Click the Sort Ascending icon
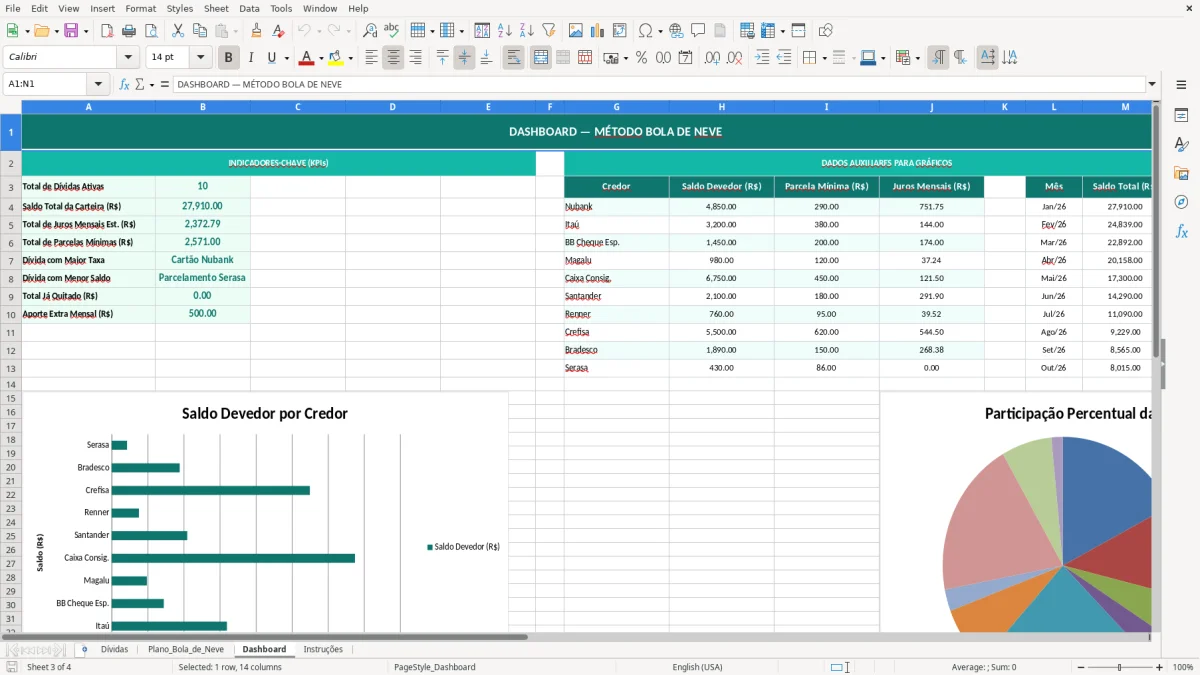This screenshot has width=1200, height=675. point(504,31)
